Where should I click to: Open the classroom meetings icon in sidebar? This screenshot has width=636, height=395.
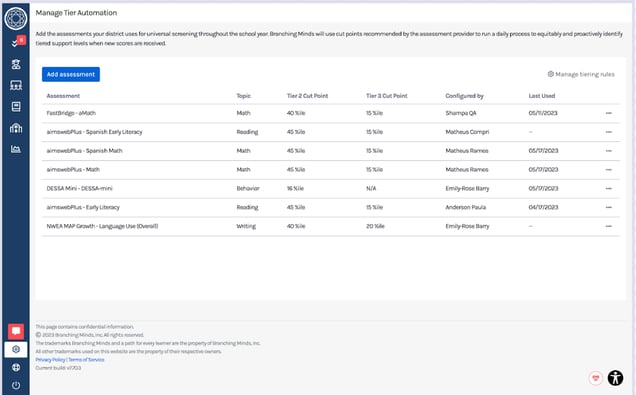[16, 85]
